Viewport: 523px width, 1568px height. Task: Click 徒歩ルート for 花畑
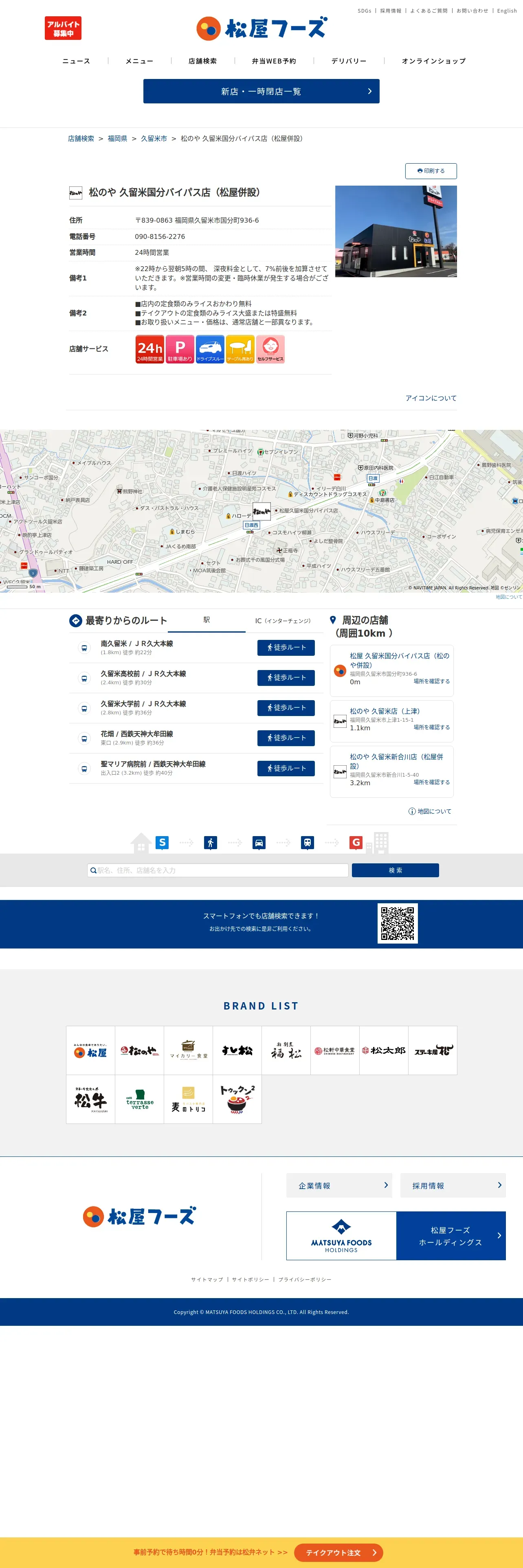pos(286,738)
